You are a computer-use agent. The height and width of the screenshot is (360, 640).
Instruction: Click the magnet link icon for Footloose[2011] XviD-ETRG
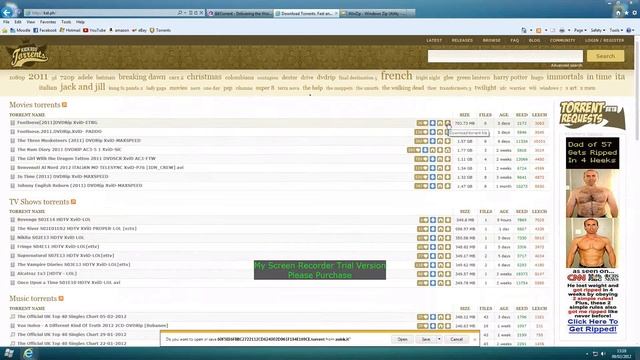pos(440,123)
